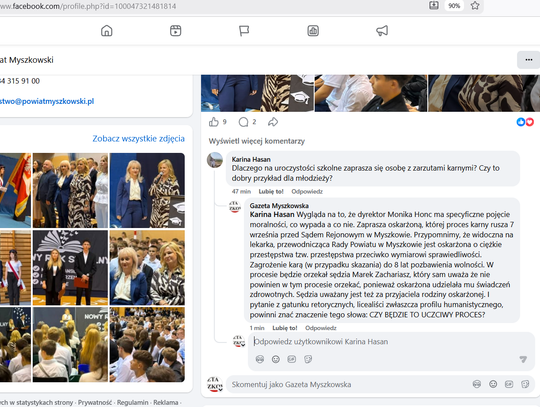The height and width of the screenshot is (407, 540).
Task: Click Reklama footer link
Action: [x=166, y=403]
